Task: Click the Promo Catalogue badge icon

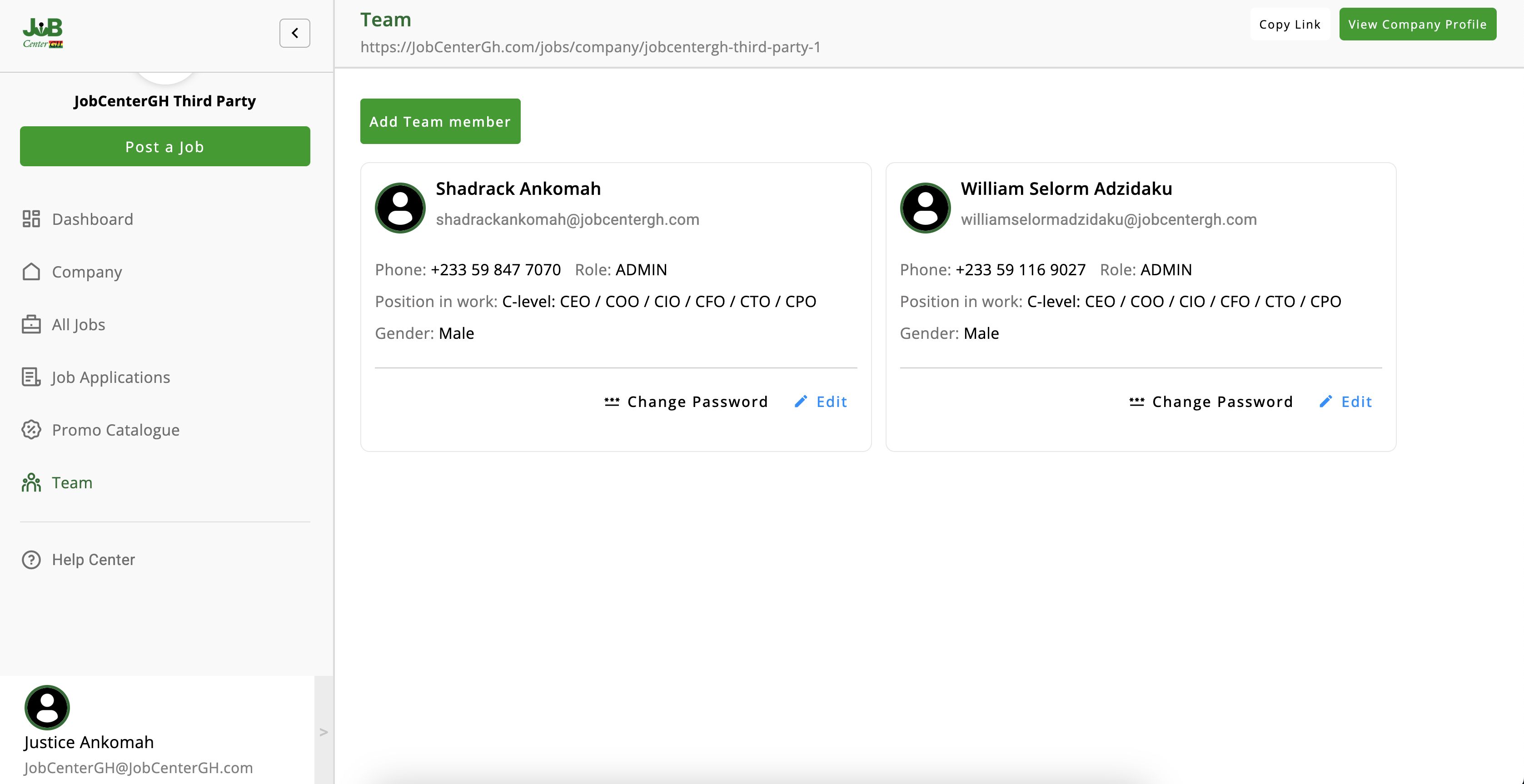Action: (31, 429)
